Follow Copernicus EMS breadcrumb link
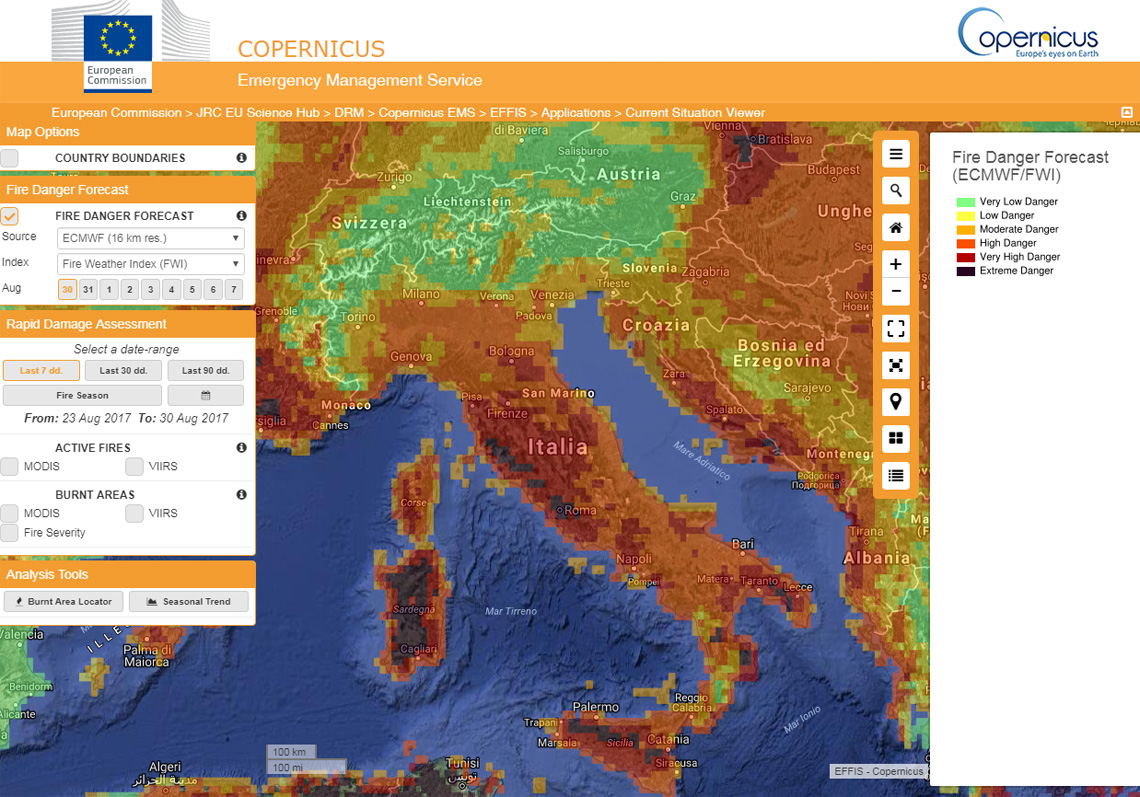Viewport: 1140px width, 797px height. [x=427, y=113]
